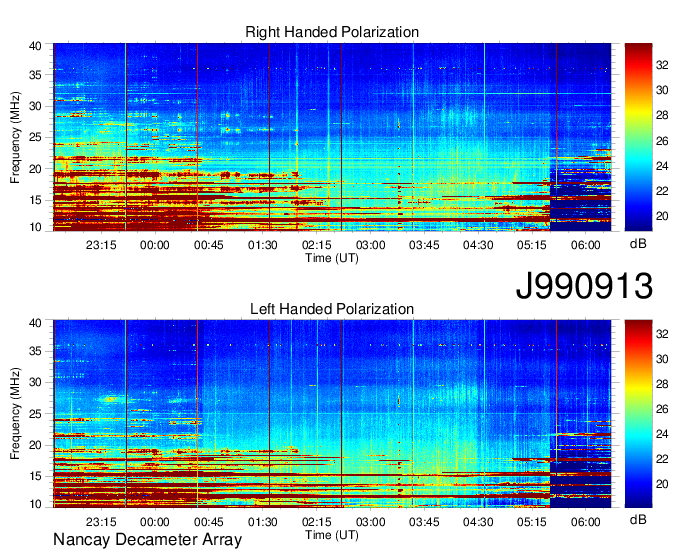The image size is (680, 552).
Task: Pick 06:00 time tick on Left Handed plot
Action: pyautogui.click(x=585, y=522)
